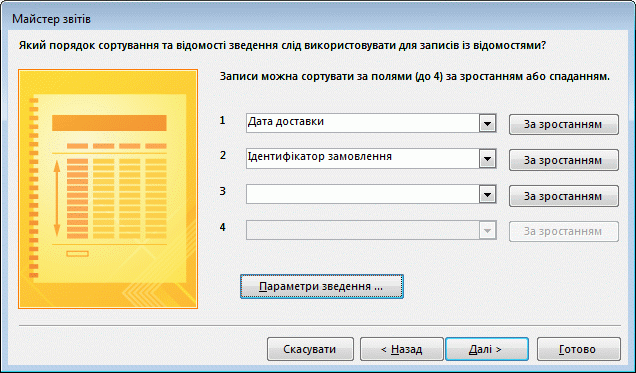The image size is (636, 373).
Task: Click the 'Дата доставки' combo box field
Action: pos(371,123)
